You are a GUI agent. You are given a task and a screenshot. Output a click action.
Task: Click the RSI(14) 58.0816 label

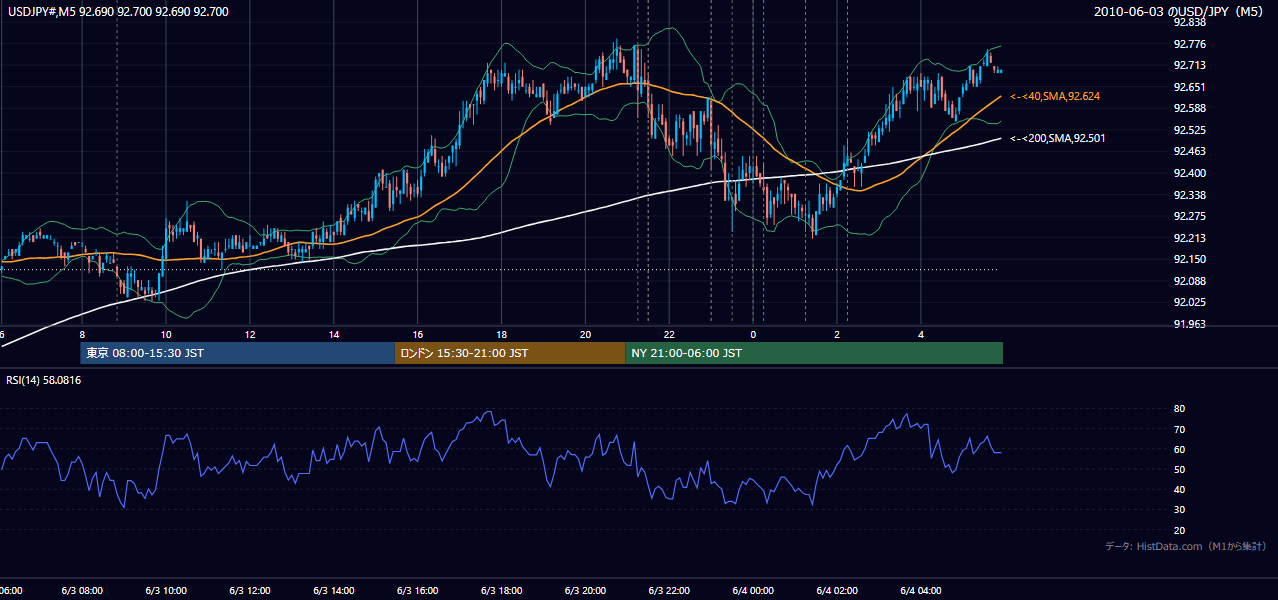44,380
